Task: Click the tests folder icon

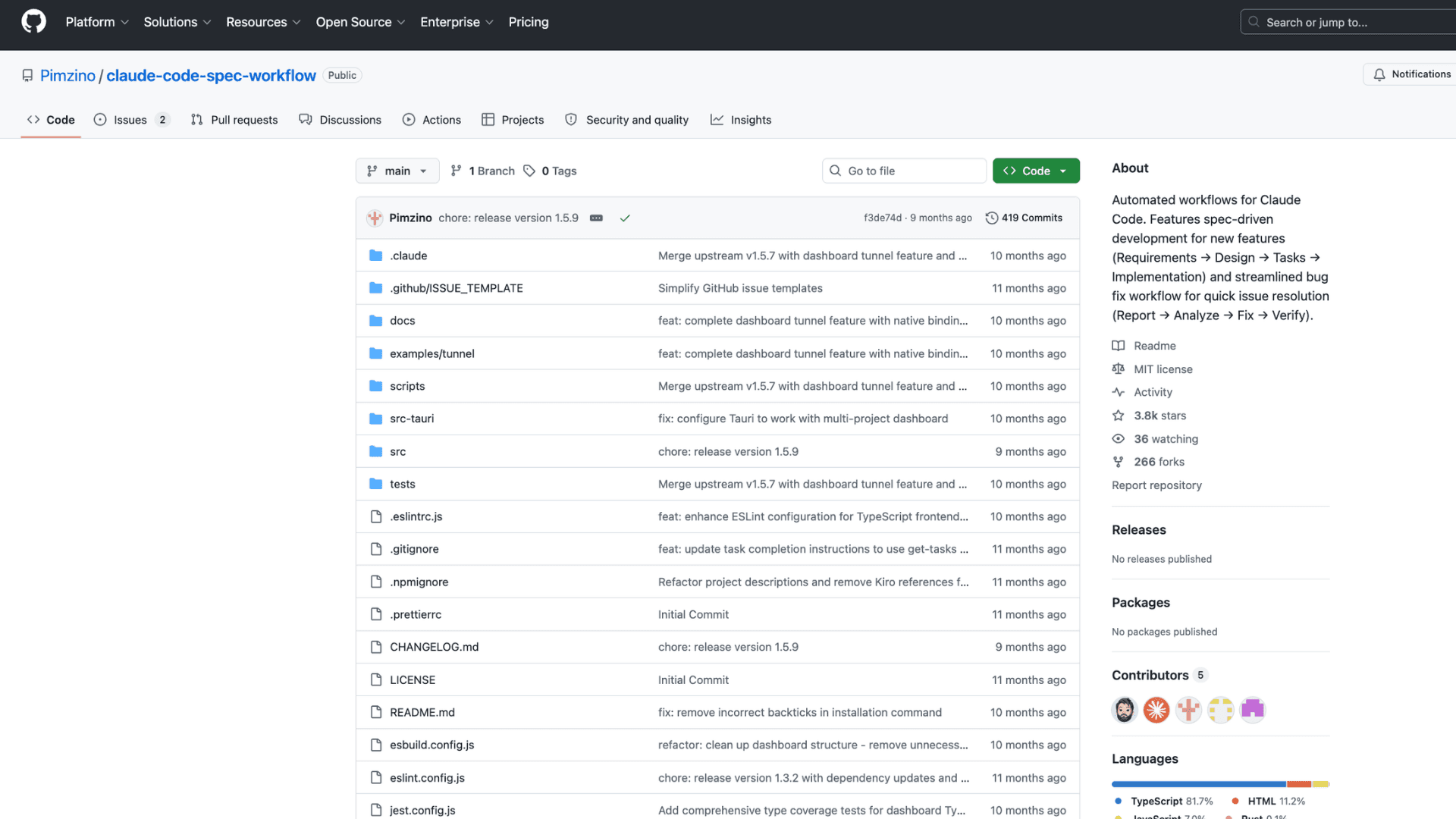Action: pos(375,484)
